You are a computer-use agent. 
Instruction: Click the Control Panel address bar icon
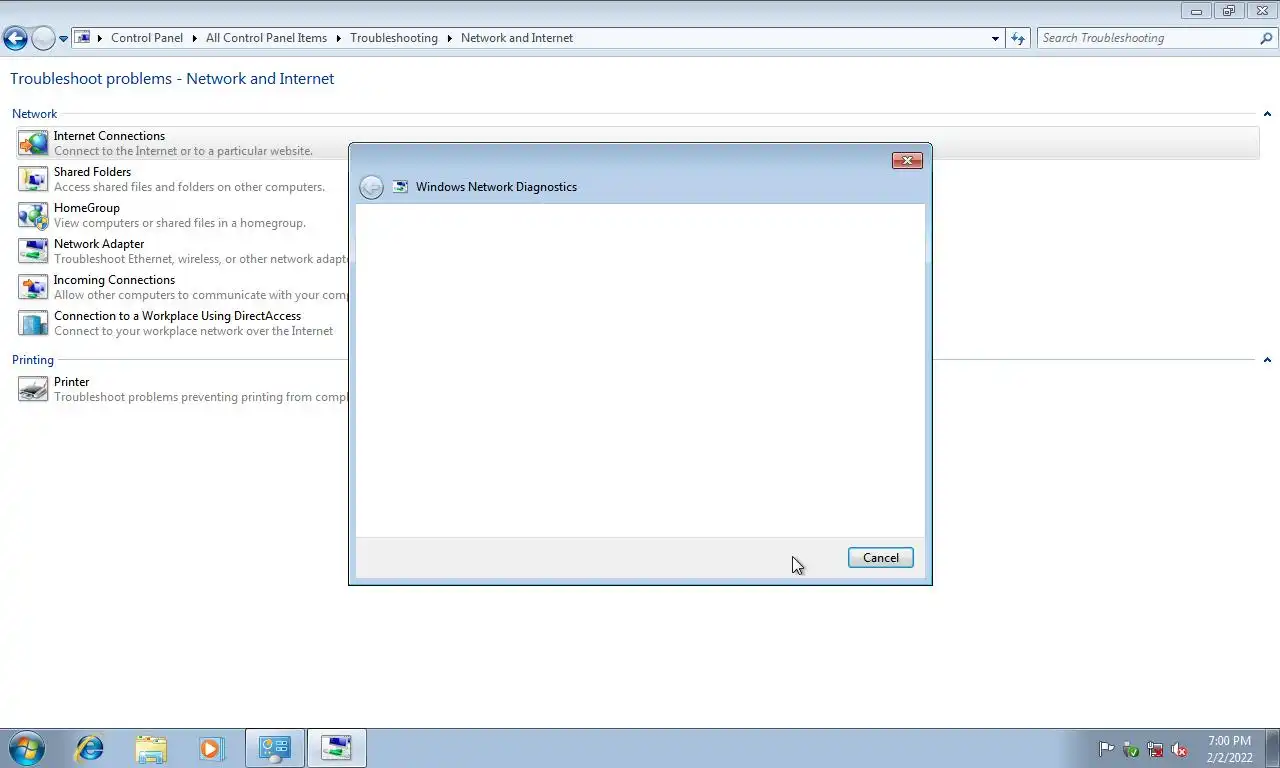pyautogui.click(x=84, y=38)
